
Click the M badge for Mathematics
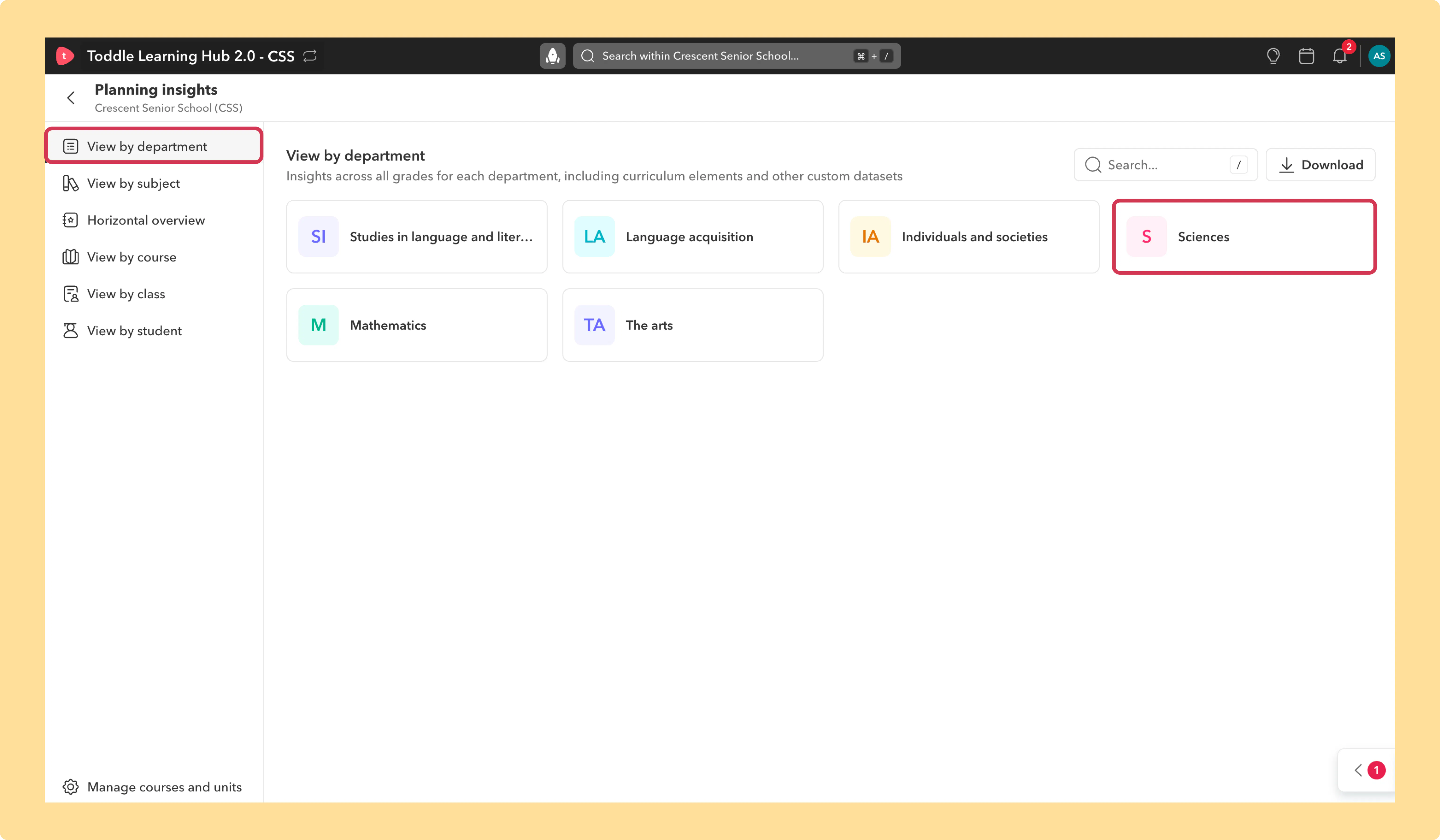pyautogui.click(x=318, y=325)
